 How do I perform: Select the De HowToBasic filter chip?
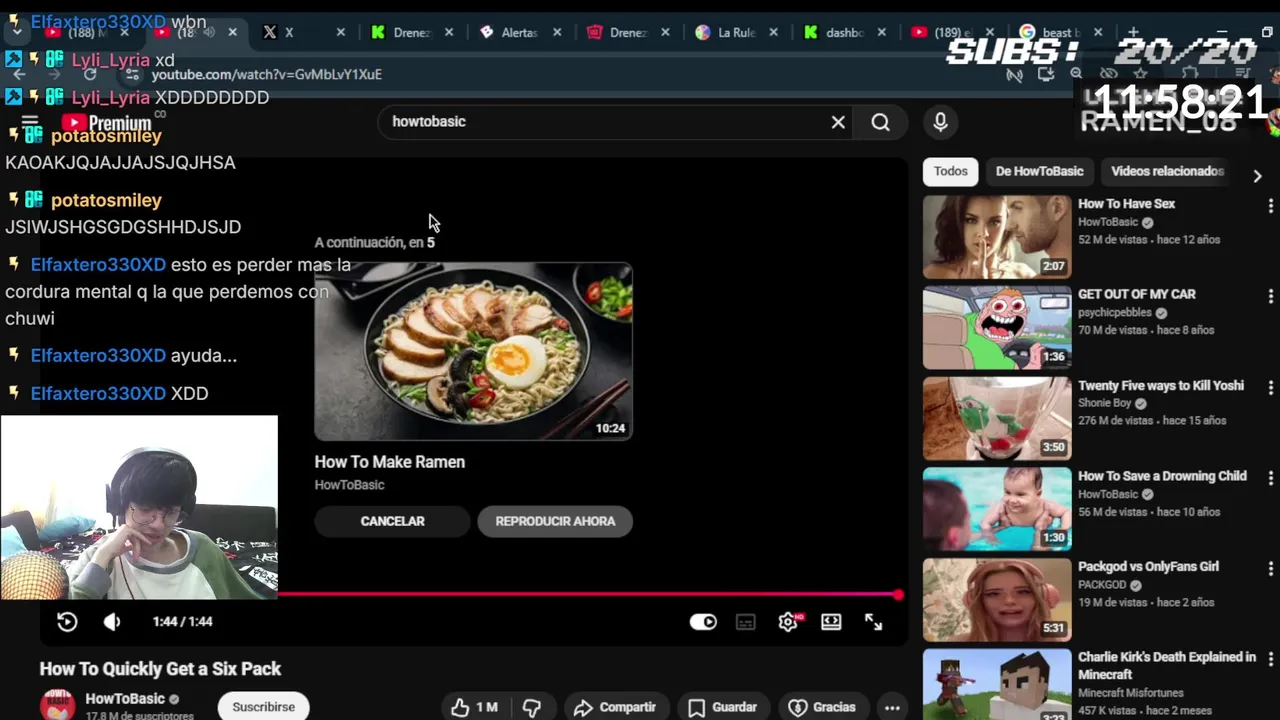pos(1039,171)
